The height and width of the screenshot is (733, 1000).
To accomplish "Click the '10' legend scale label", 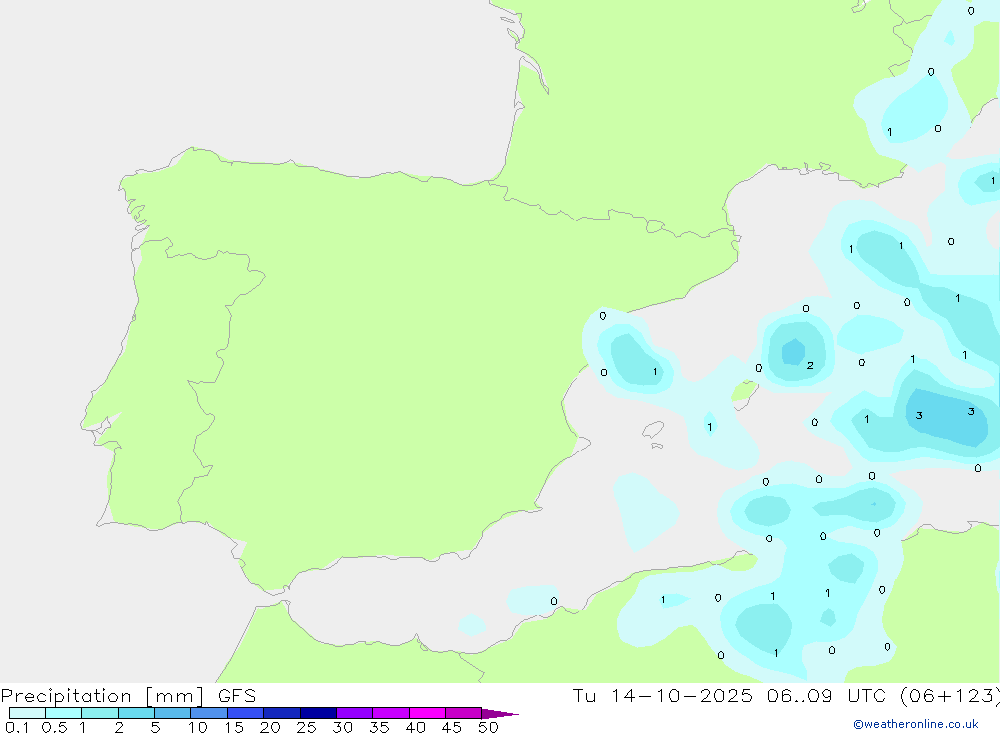I will (197, 727).
